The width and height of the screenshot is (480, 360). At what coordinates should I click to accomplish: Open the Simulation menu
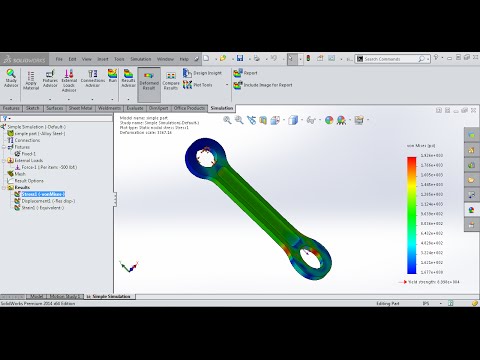point(141,59)
